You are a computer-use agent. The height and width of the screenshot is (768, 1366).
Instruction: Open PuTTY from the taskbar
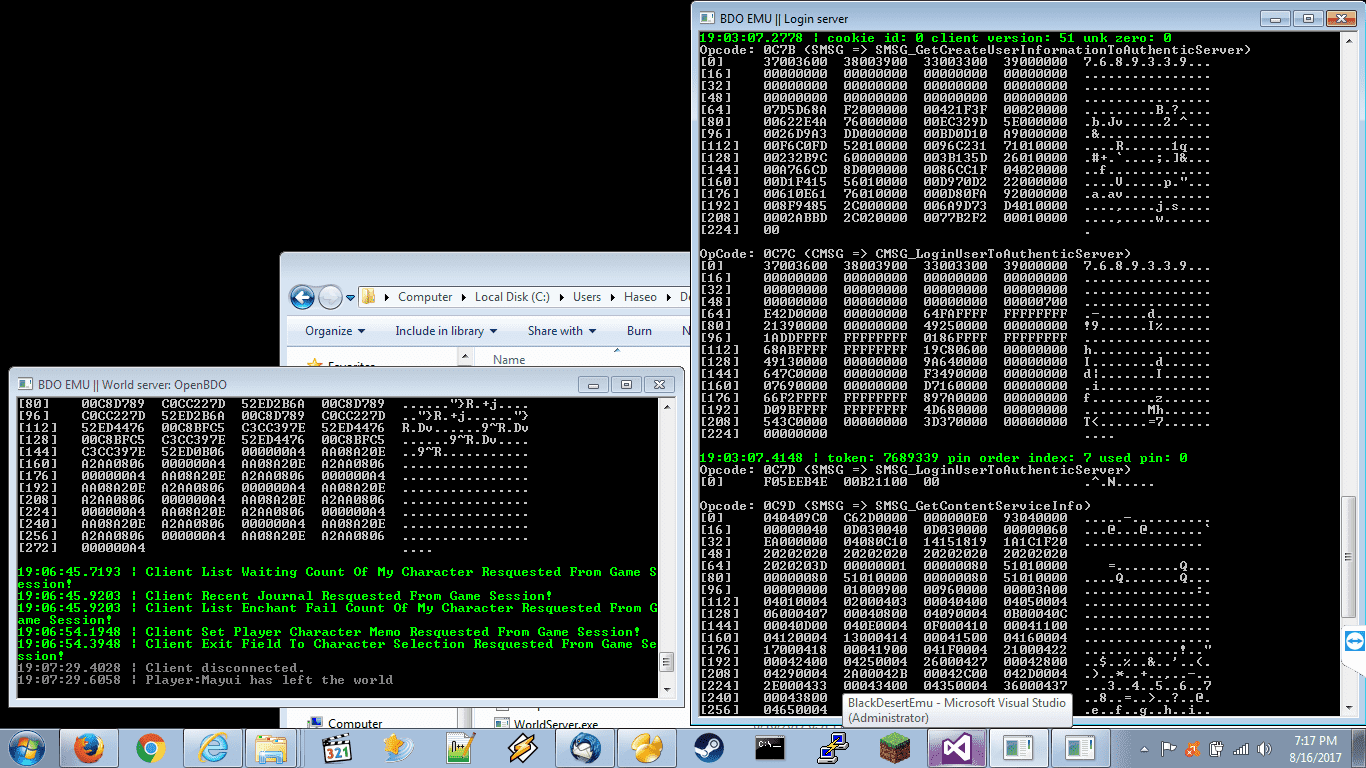[x=833, y=748]
